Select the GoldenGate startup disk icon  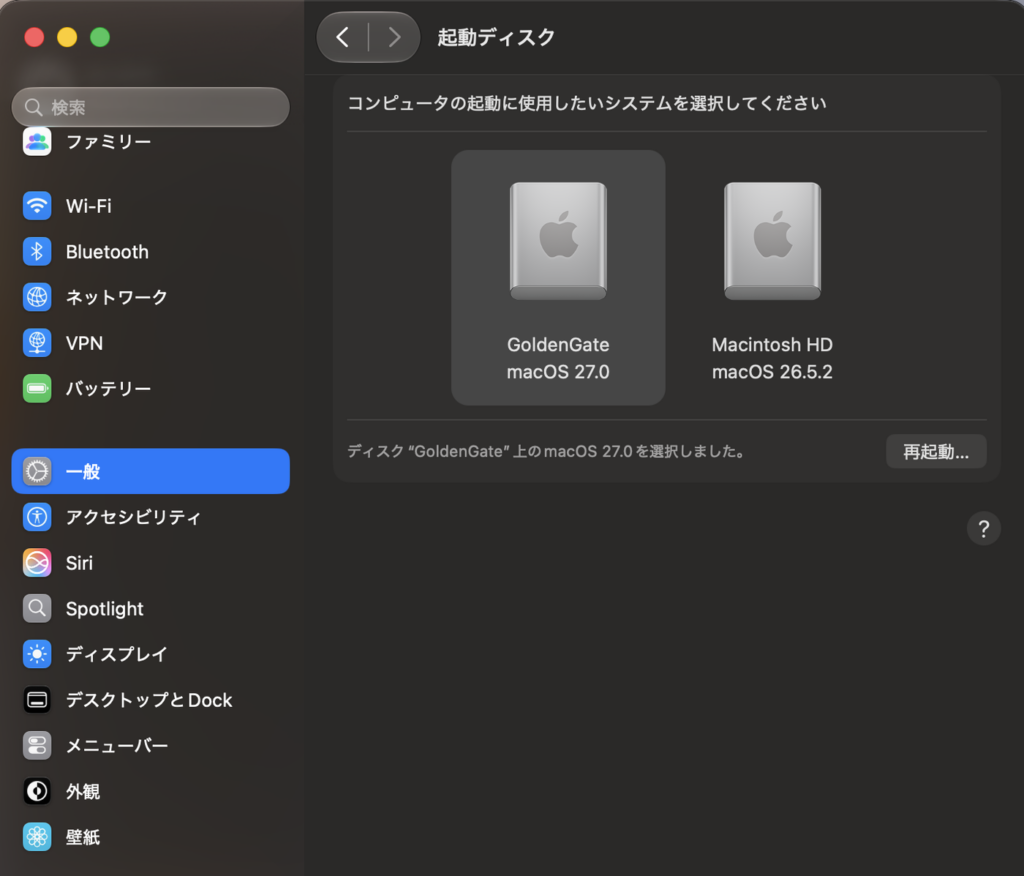click(558, 241)
